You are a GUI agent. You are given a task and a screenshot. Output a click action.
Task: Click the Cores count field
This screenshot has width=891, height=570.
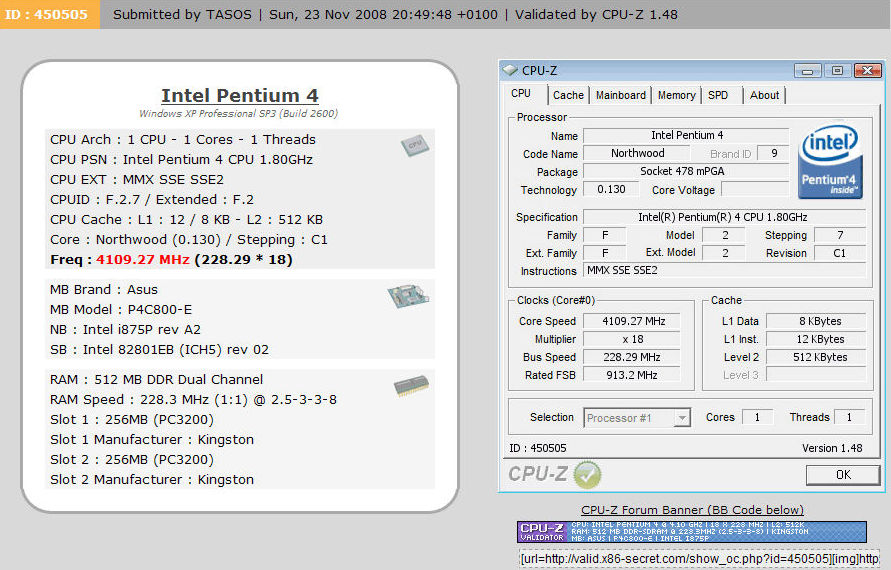point(757,417)
